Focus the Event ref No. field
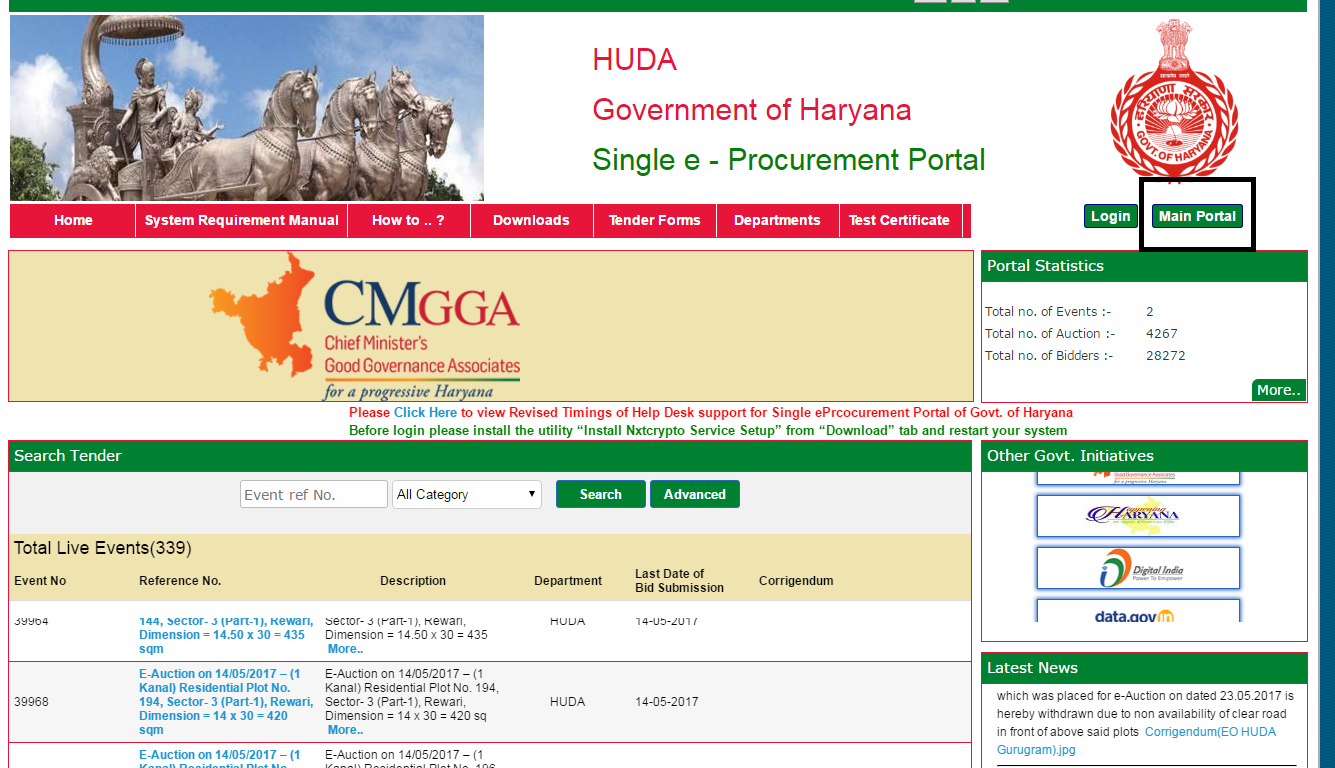Viewport: 1335px width, 768px height. coord(314,494)
